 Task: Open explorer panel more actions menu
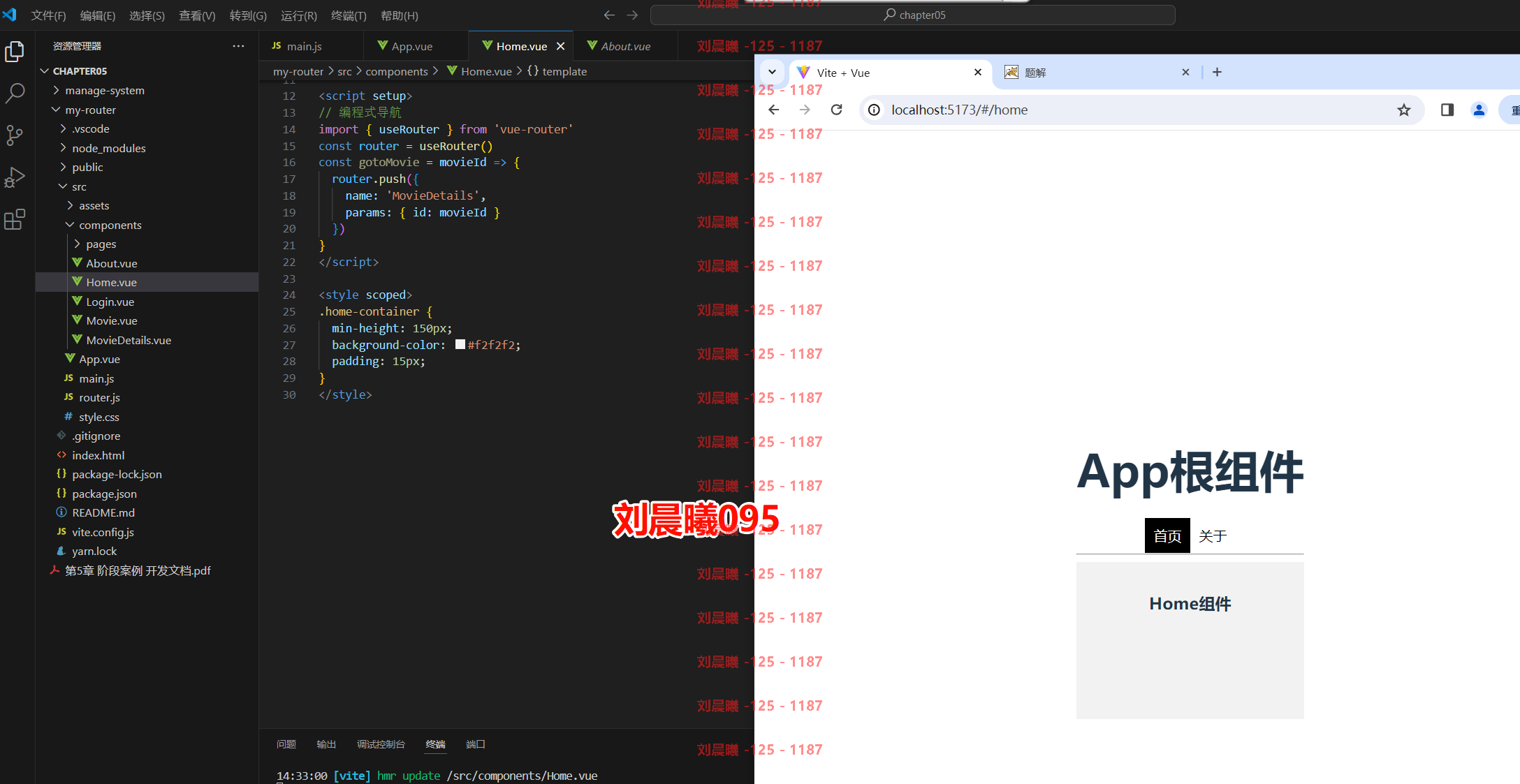coord(238,46)
